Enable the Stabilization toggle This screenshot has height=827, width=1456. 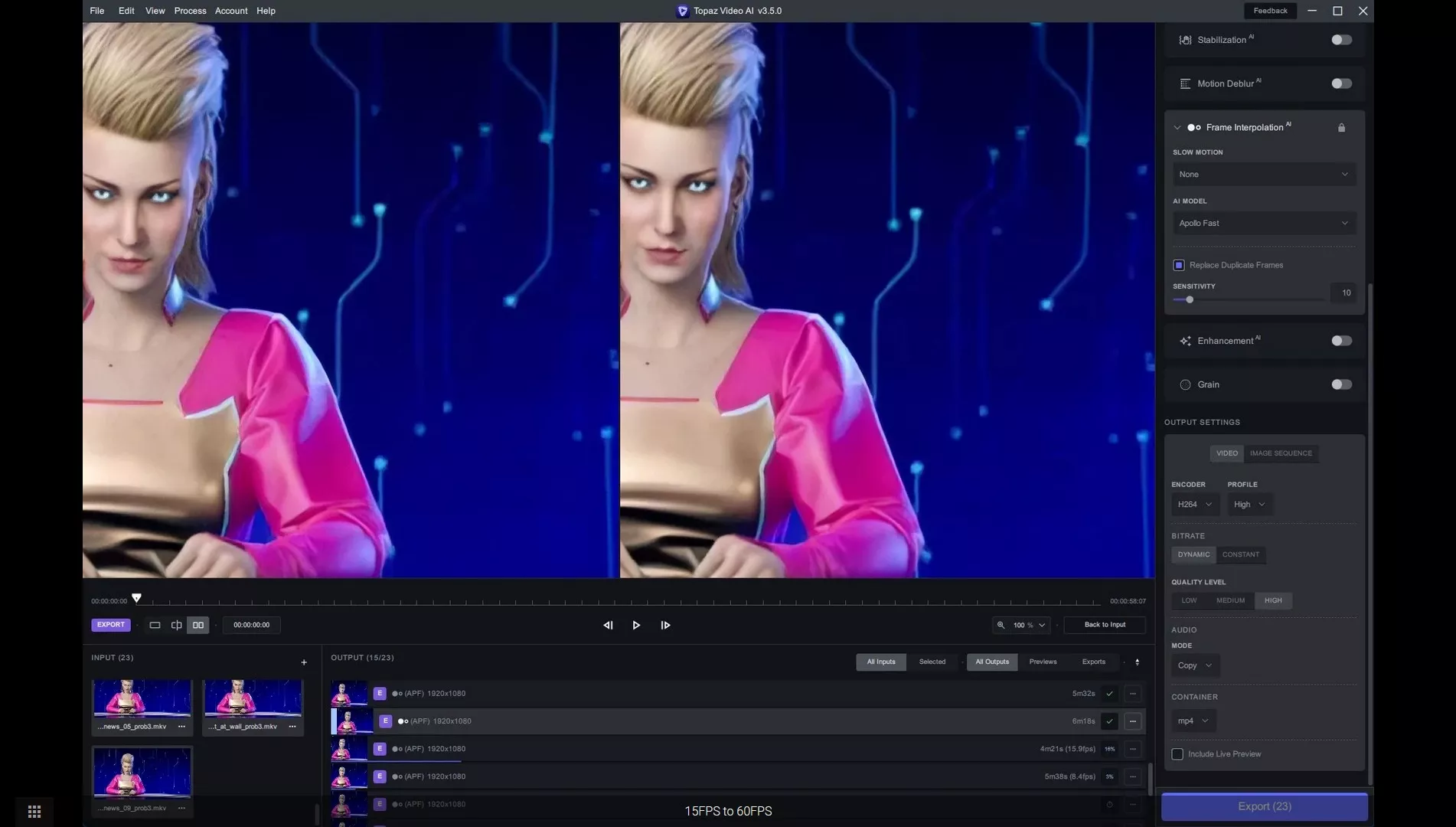pos(1341,40)
